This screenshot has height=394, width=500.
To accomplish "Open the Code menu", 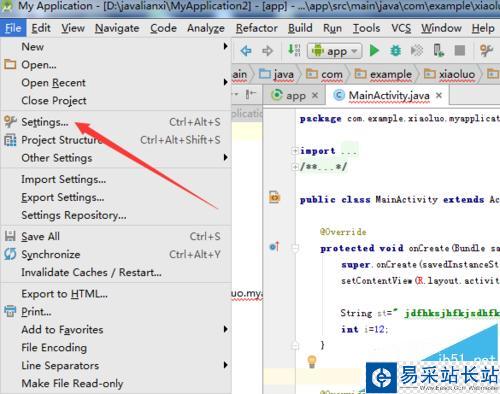I will [163, 28].
